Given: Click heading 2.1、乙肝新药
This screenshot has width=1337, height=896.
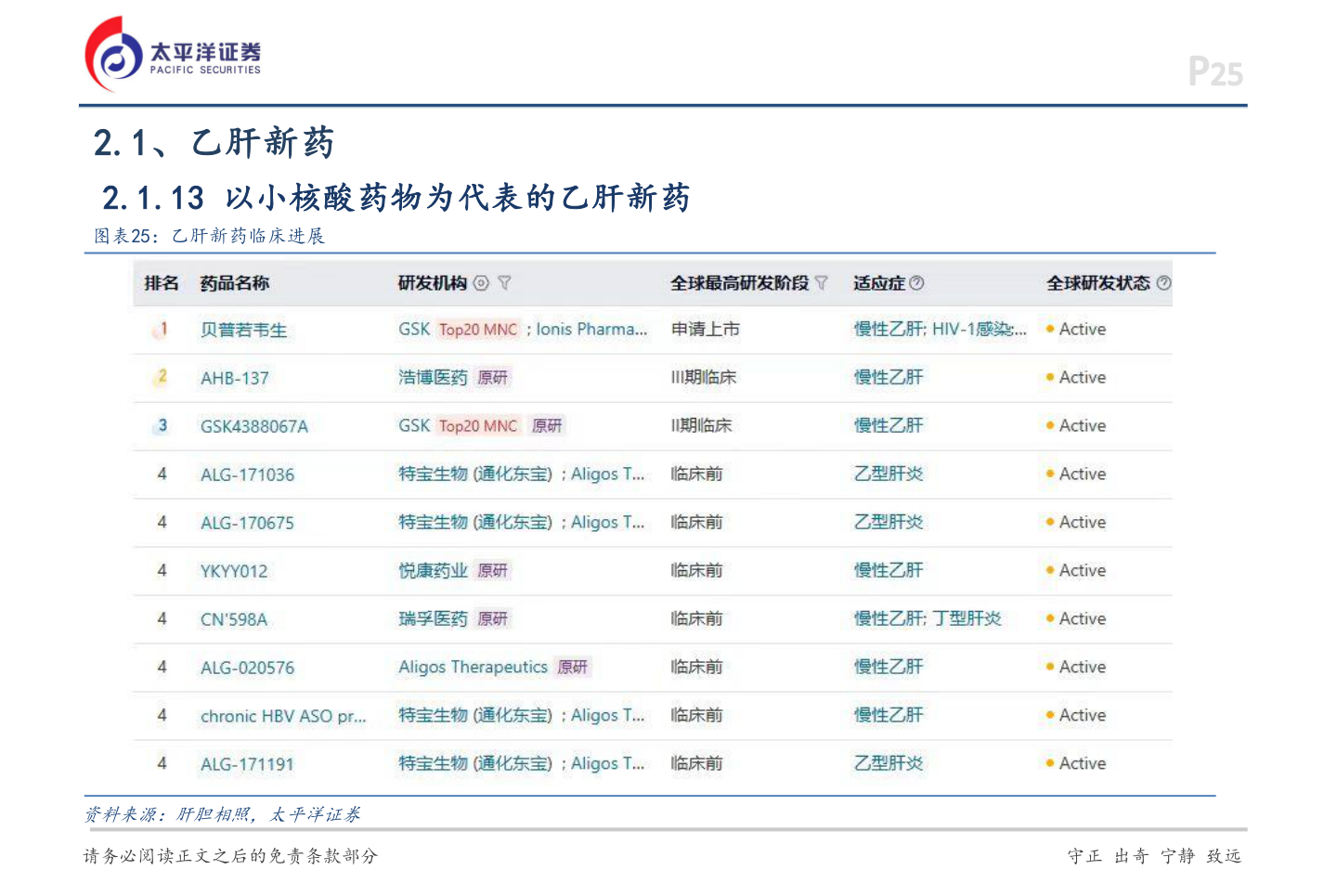Looking at the screenshot, I should coord(214,142).
